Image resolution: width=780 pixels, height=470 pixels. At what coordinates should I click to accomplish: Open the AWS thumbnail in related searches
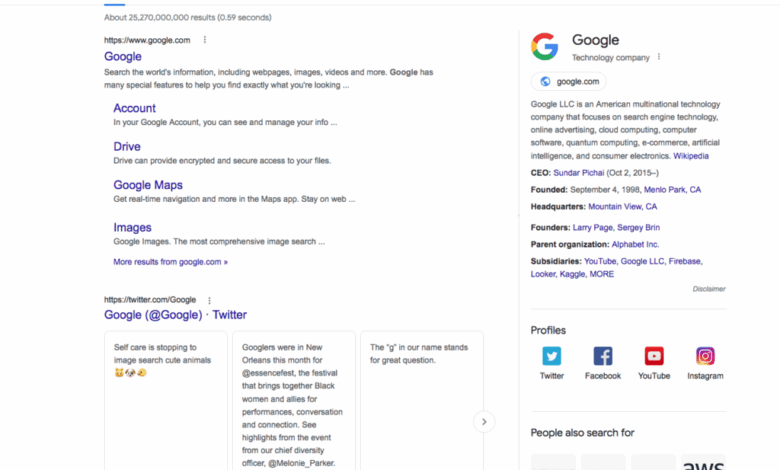703,462
